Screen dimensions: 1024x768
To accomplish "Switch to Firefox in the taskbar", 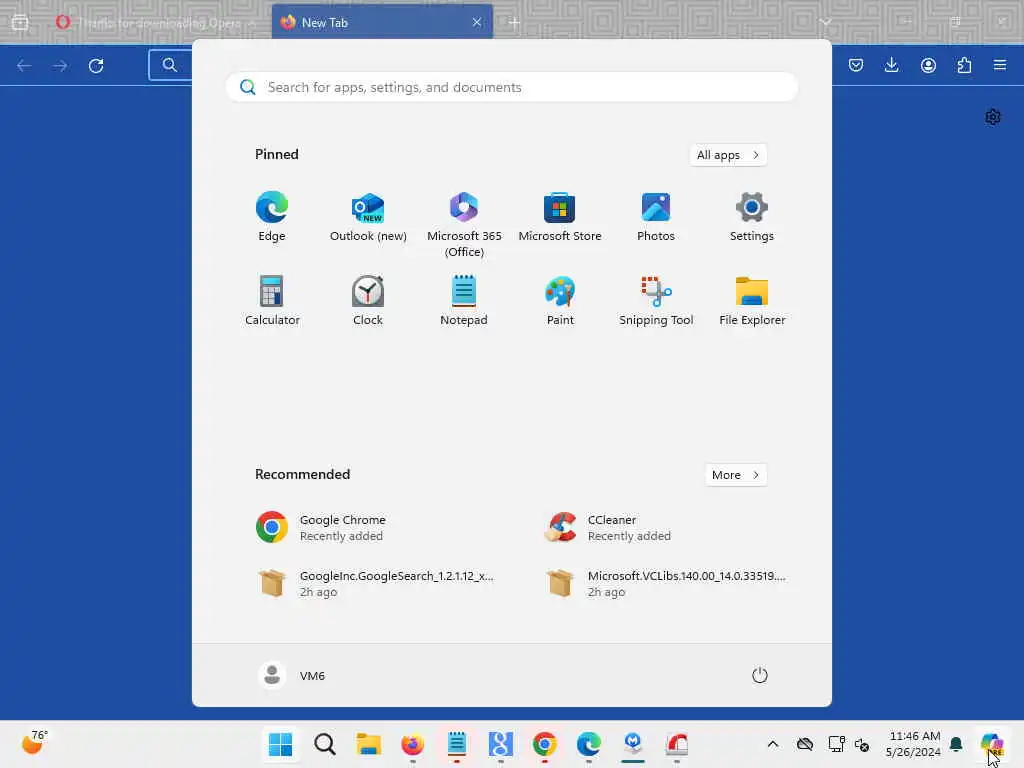I will 413,744.
